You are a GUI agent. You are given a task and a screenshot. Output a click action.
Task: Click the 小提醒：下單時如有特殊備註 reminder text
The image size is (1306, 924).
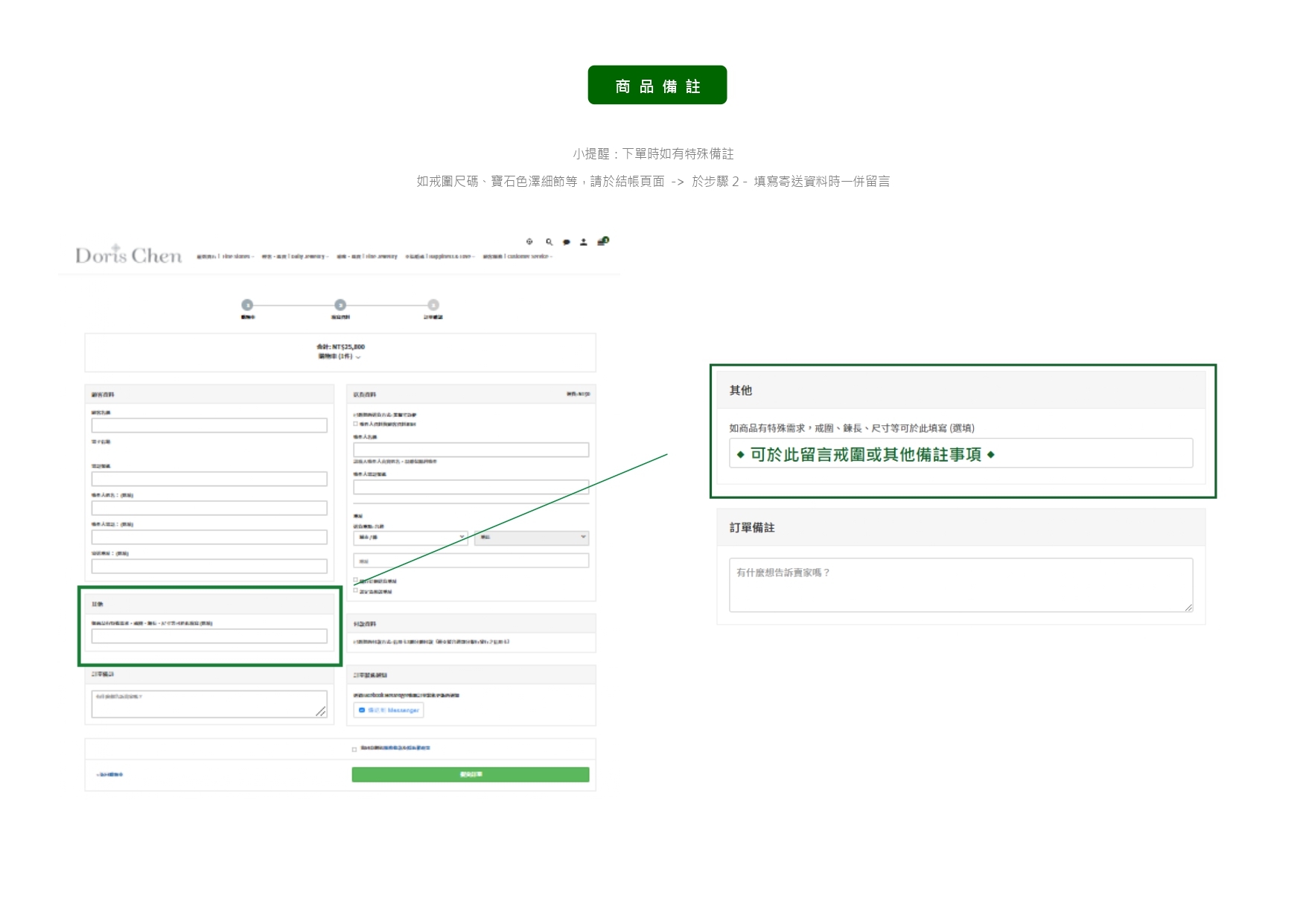click(x=653, y=153)
